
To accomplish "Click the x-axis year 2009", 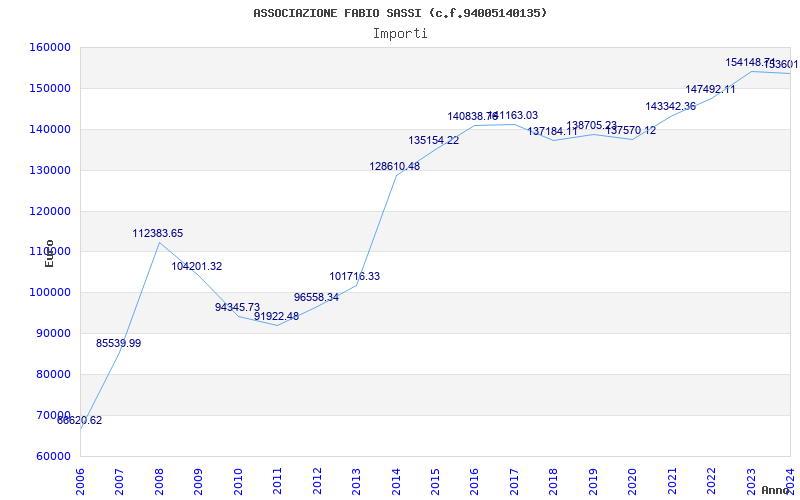I will pos(198,482).
